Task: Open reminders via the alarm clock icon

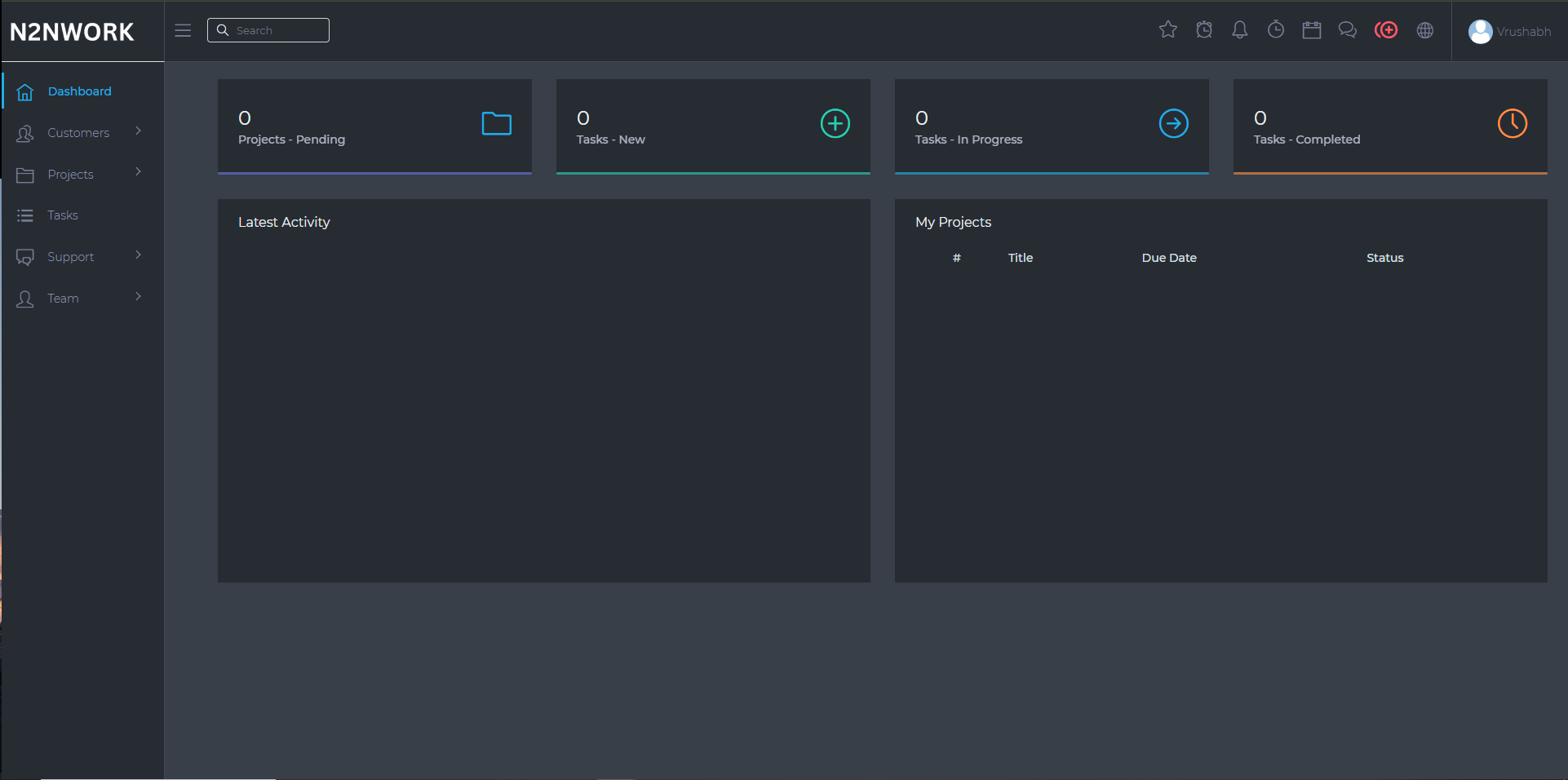Action: (x=1203, y=30)
